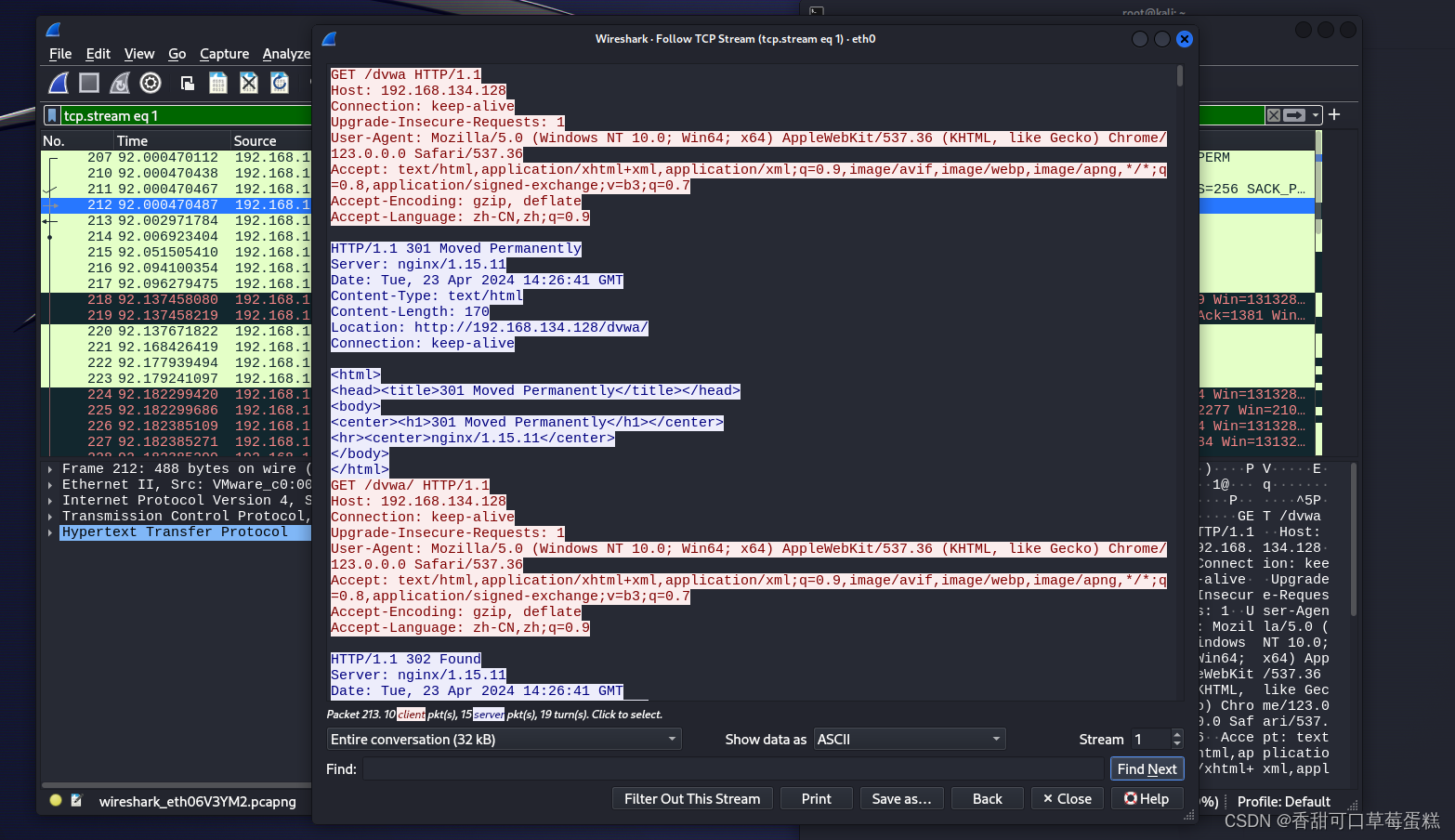Click the Location: http://192.168.134.128/dvwa/ line
Screen dimensions: 1455x840
pyautogui.click(x=490, y=327)
